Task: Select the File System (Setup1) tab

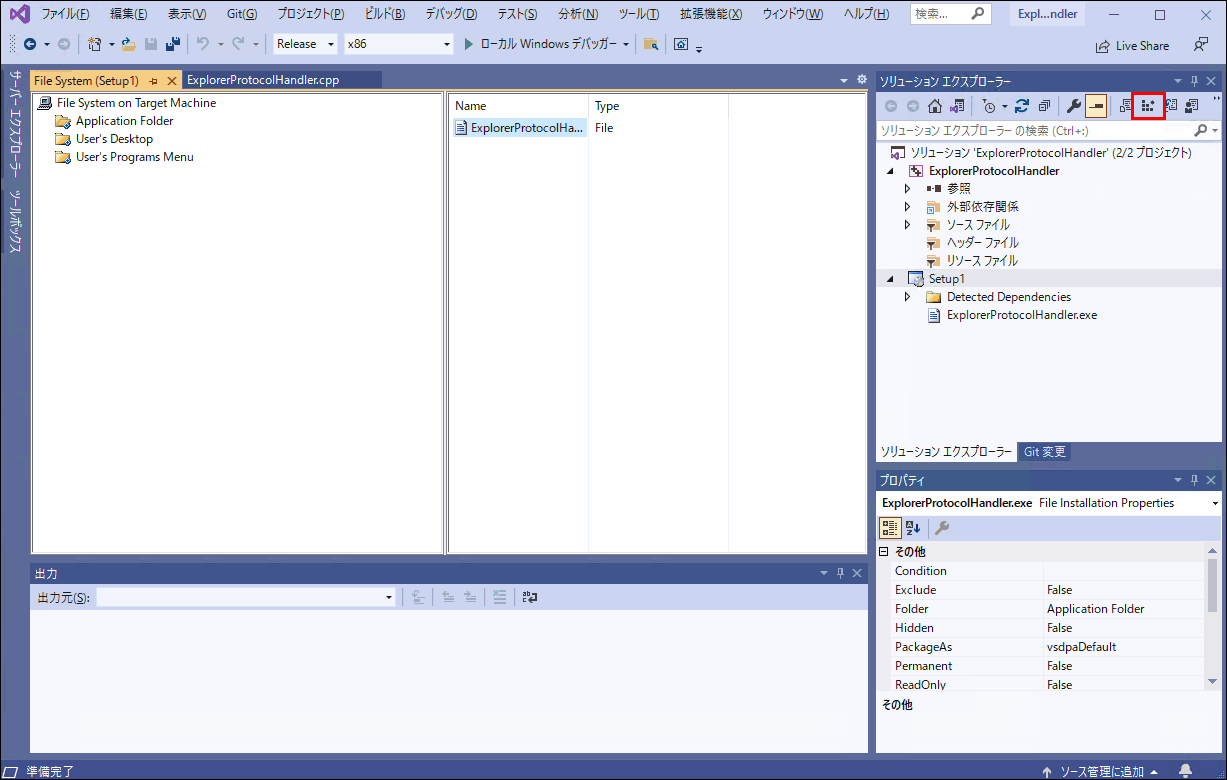Action: click(x=86, y=80)
